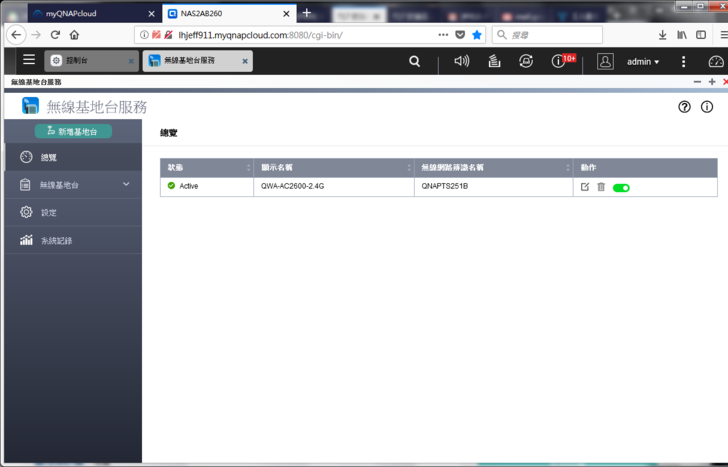Open the browser downloads arrow
The height and width of the screenshot is (467, 728).
click(x=663, y=35)
